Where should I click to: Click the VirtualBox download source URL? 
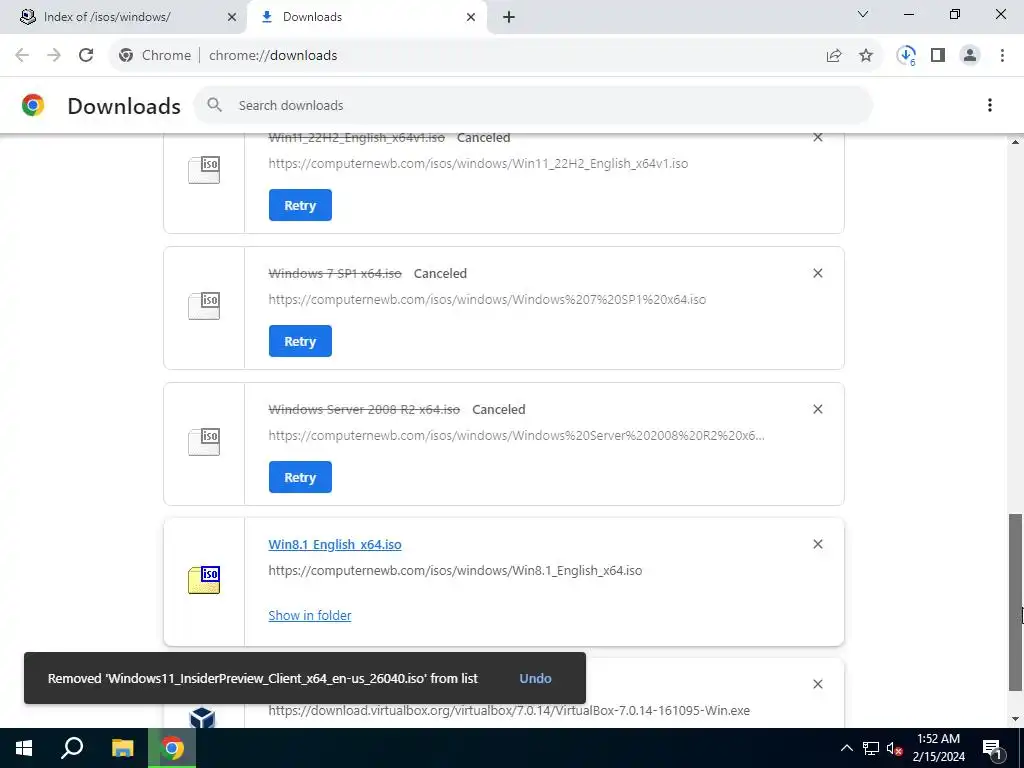click(509, 711)
